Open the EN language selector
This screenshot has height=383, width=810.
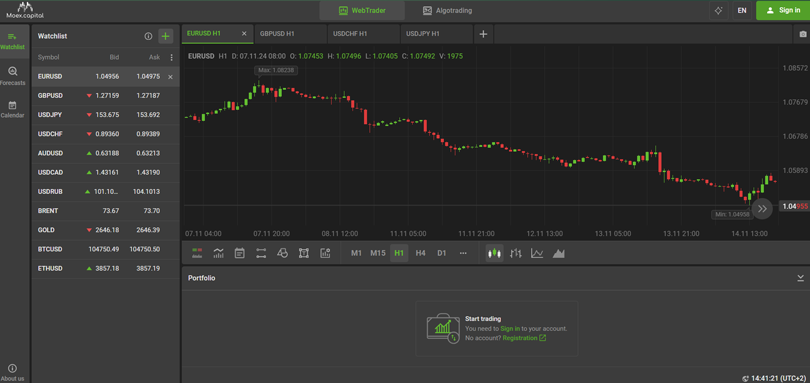point(742,10)
